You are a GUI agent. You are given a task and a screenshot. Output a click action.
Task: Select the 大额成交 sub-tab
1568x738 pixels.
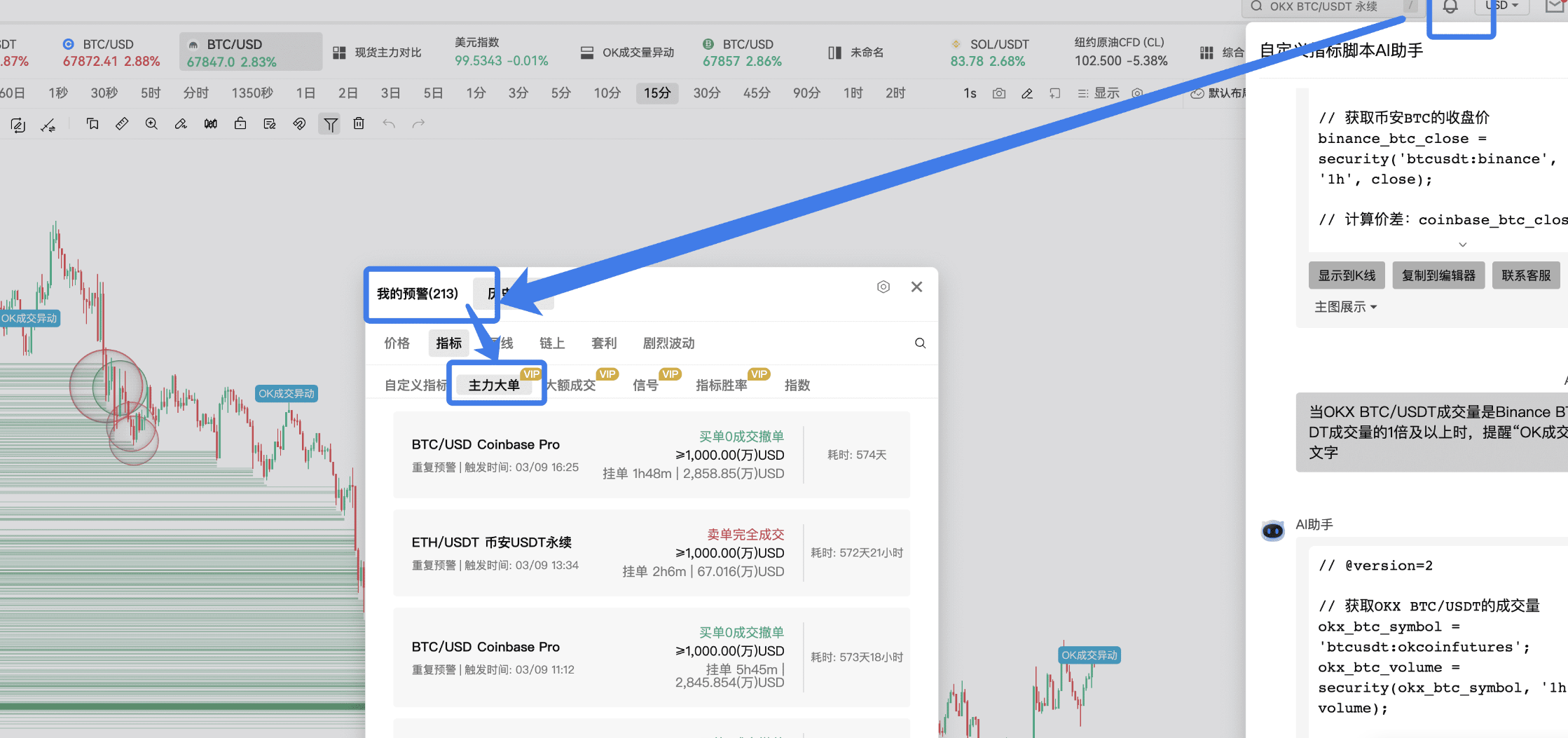[572, 385]
